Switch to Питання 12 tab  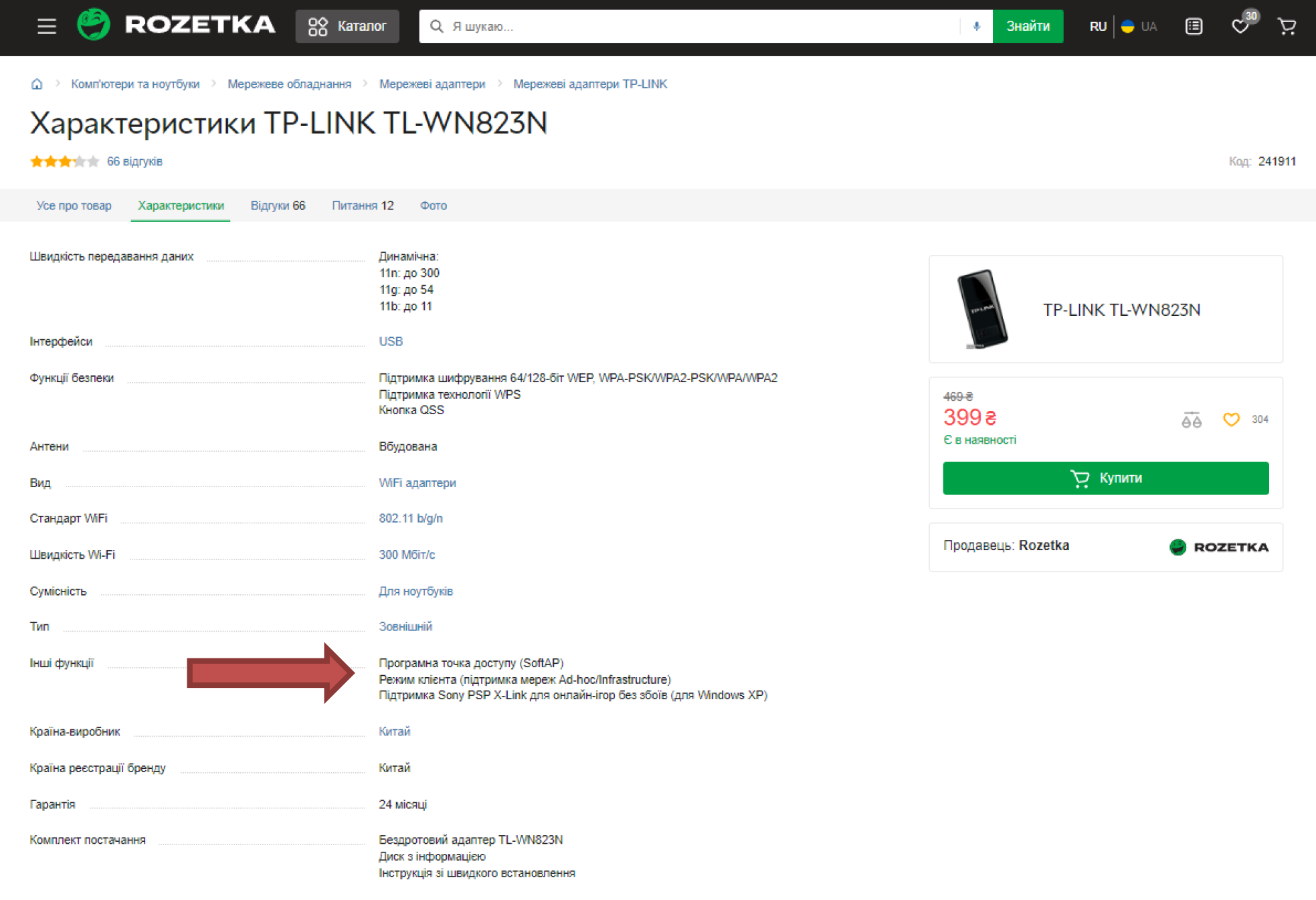pos(363,205)
